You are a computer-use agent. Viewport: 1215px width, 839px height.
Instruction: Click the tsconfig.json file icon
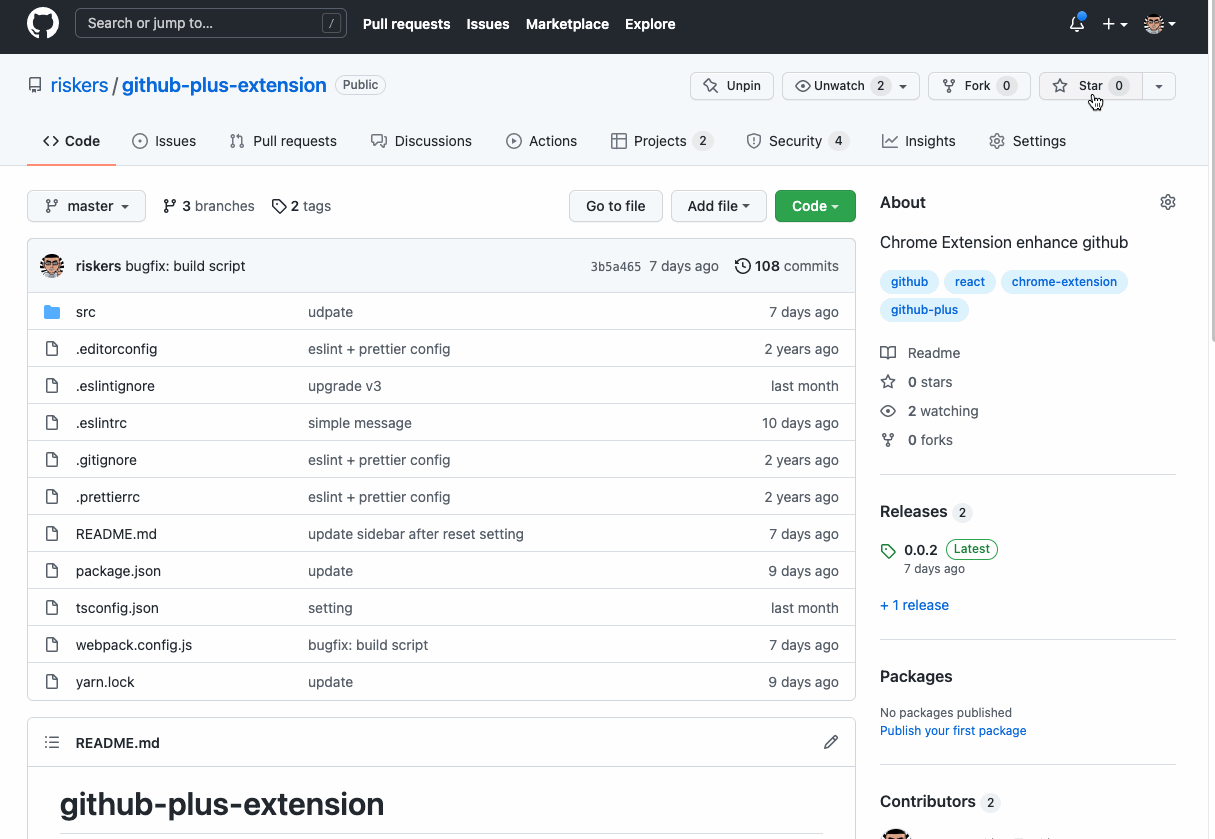coord(52,608)
